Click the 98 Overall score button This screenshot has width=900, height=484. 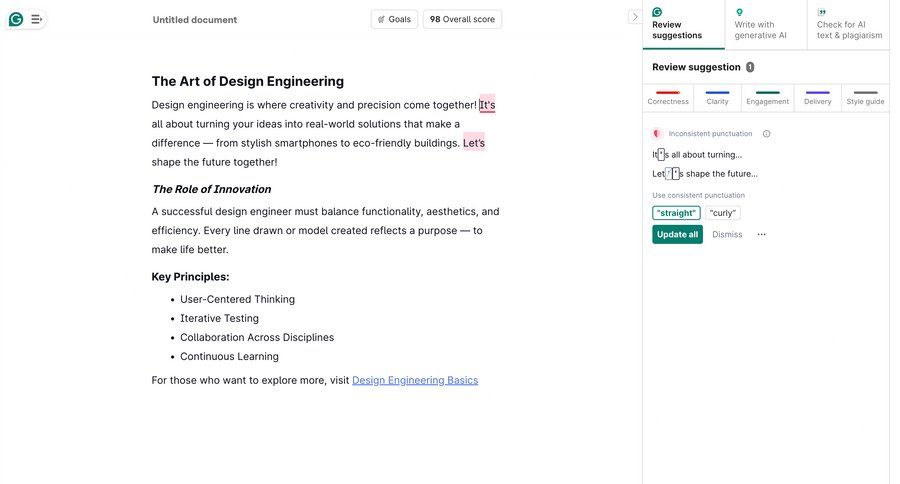(x=462, y=19)
